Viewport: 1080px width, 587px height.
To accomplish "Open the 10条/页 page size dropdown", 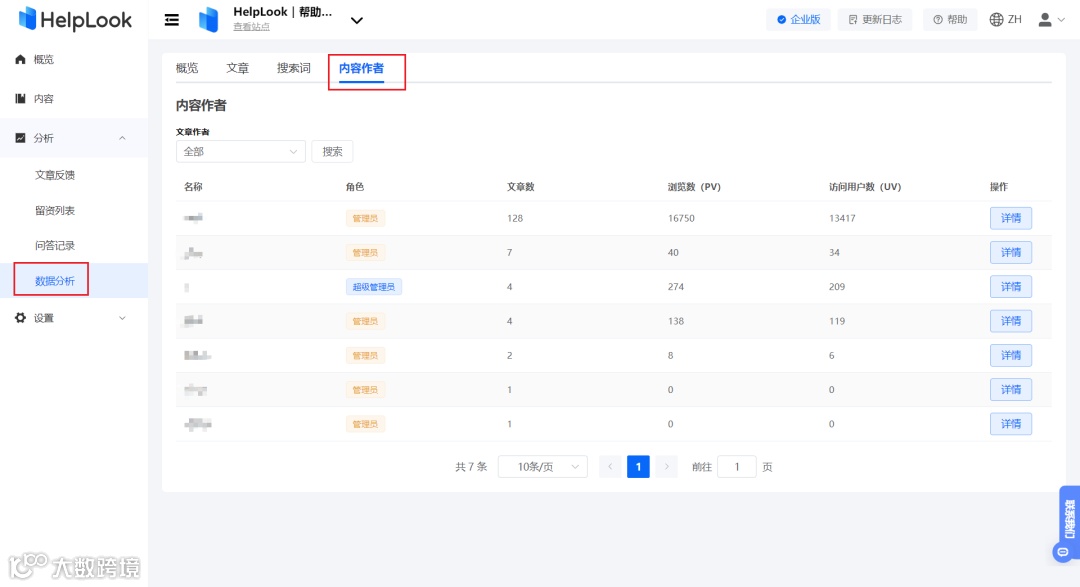I will click(542, 466).
